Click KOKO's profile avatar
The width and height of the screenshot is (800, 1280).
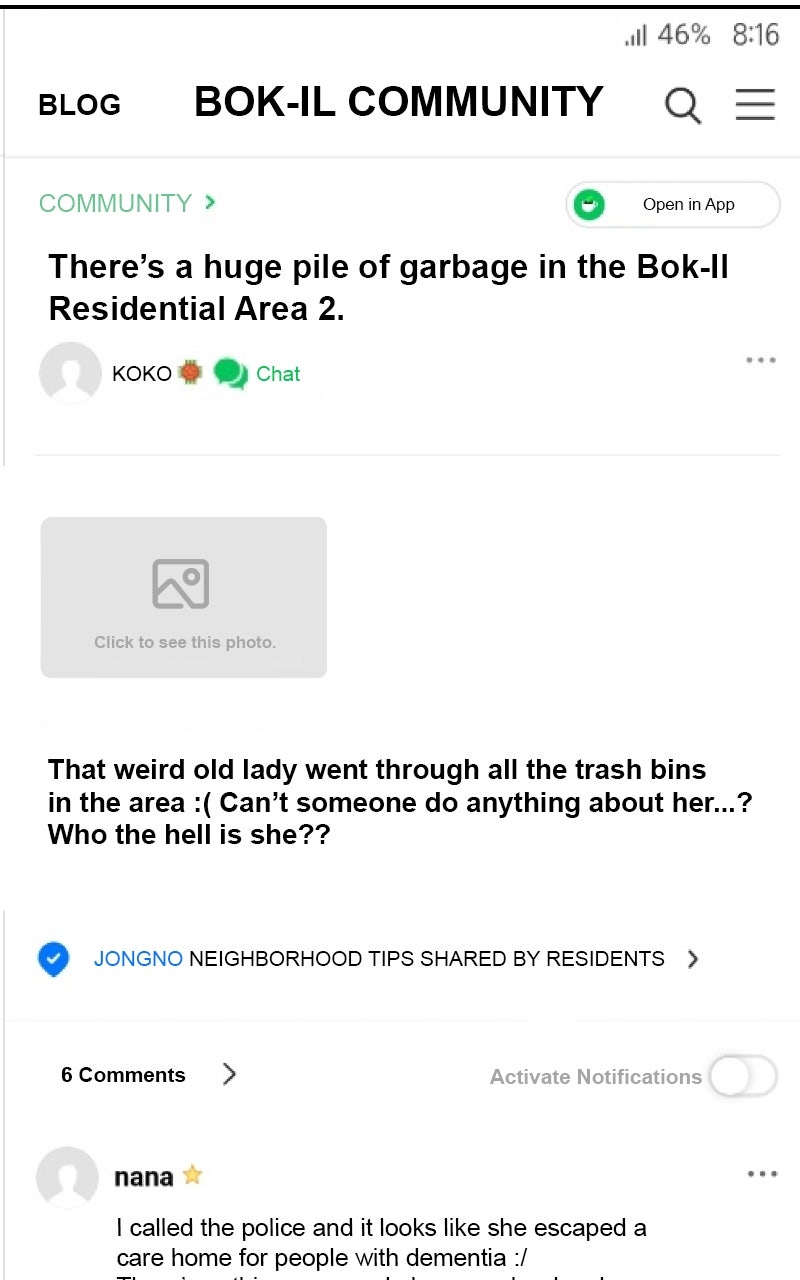[70, 373]
